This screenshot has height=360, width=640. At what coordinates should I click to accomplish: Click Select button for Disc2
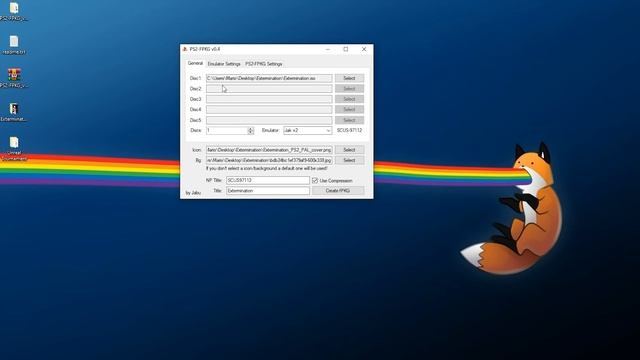click(x=349, y=89)
